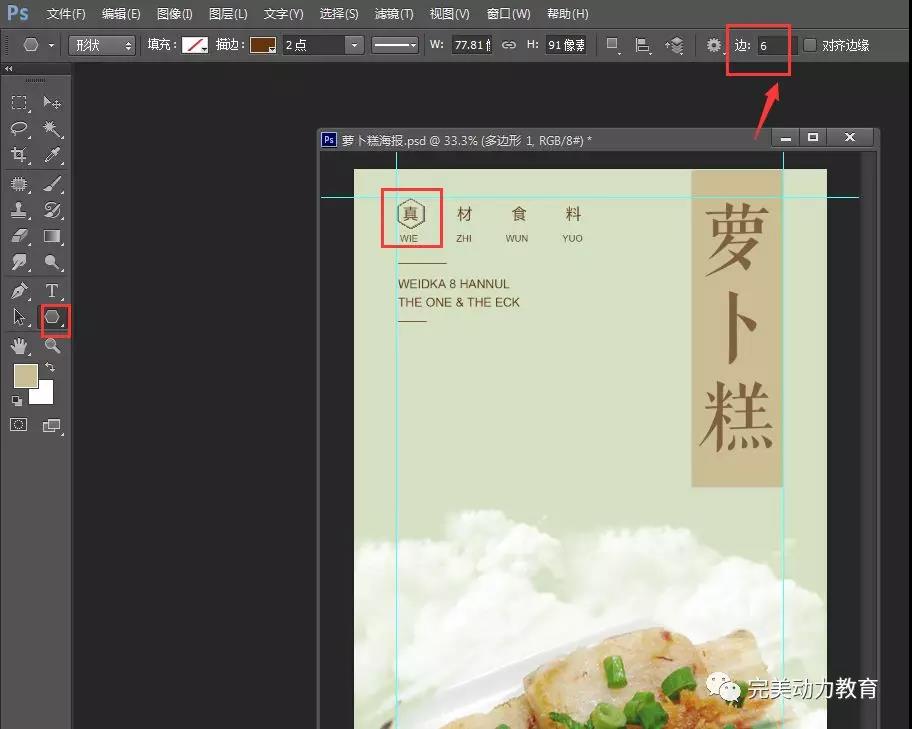The width and height of the screenshot is (912, 729).
Task: Open polygon options gear icon
Action: pos(713,46)
